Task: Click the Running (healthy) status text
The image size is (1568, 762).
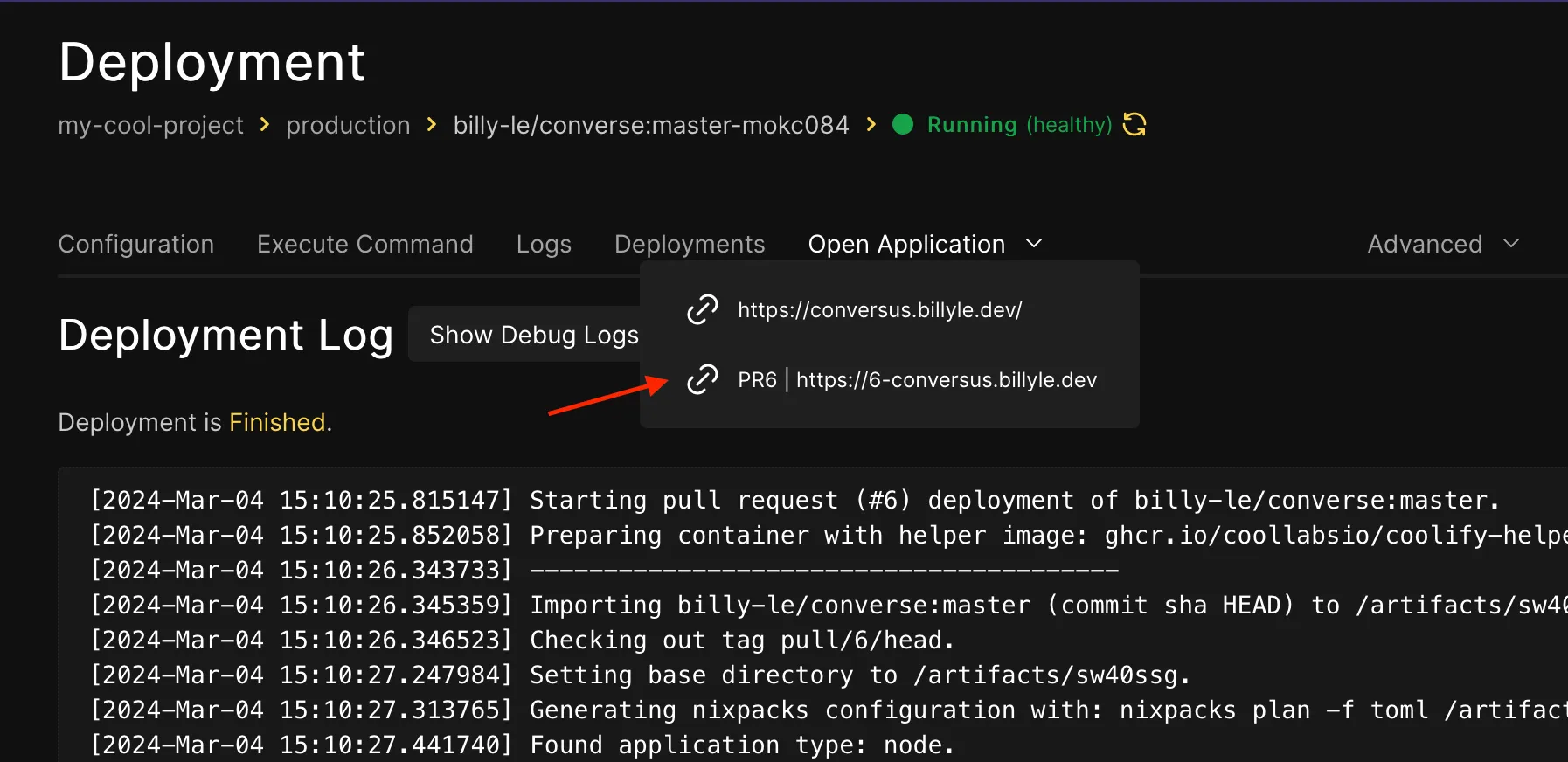Action: coord(1019,125)
